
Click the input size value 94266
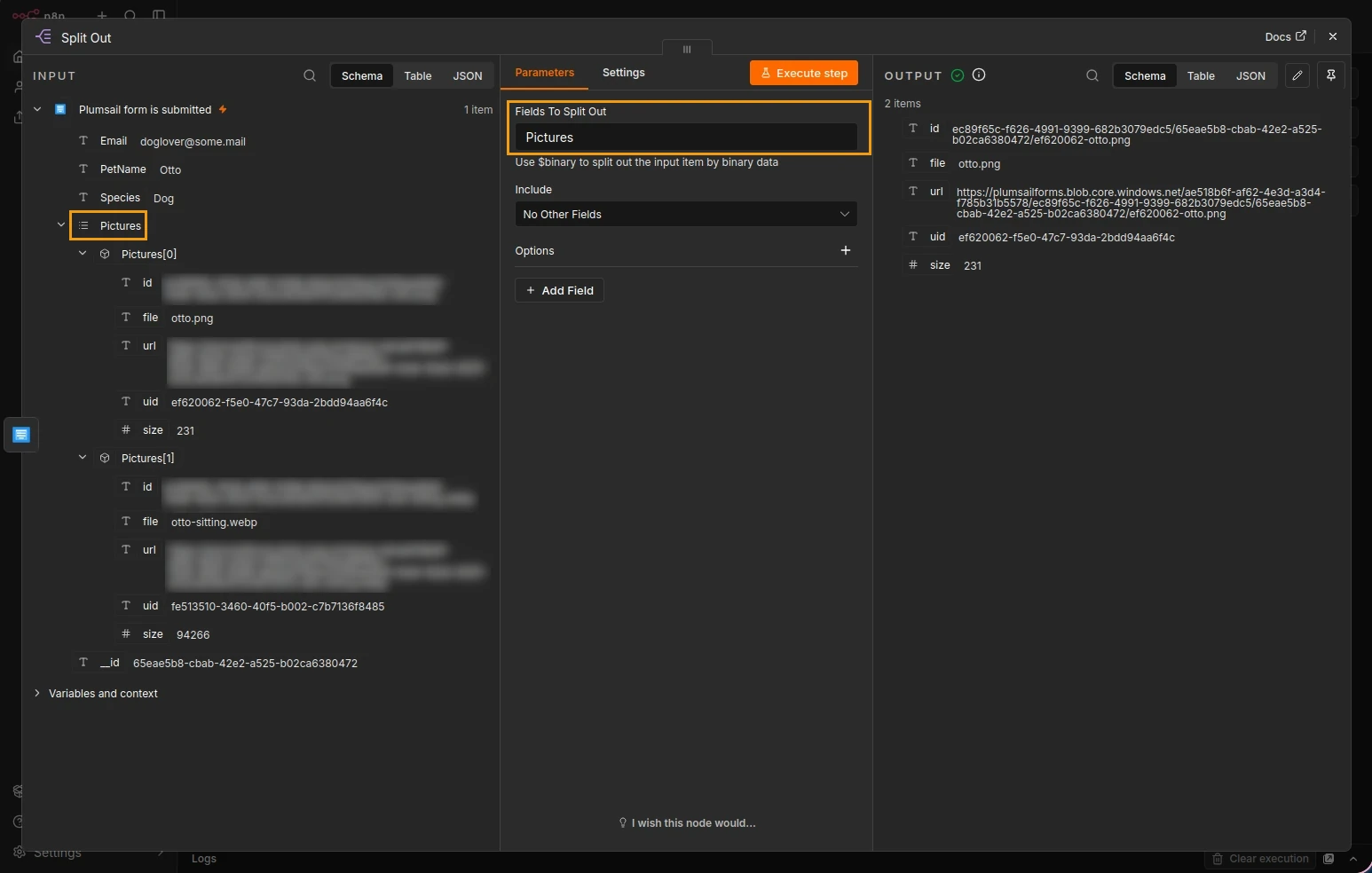point(193,635)
